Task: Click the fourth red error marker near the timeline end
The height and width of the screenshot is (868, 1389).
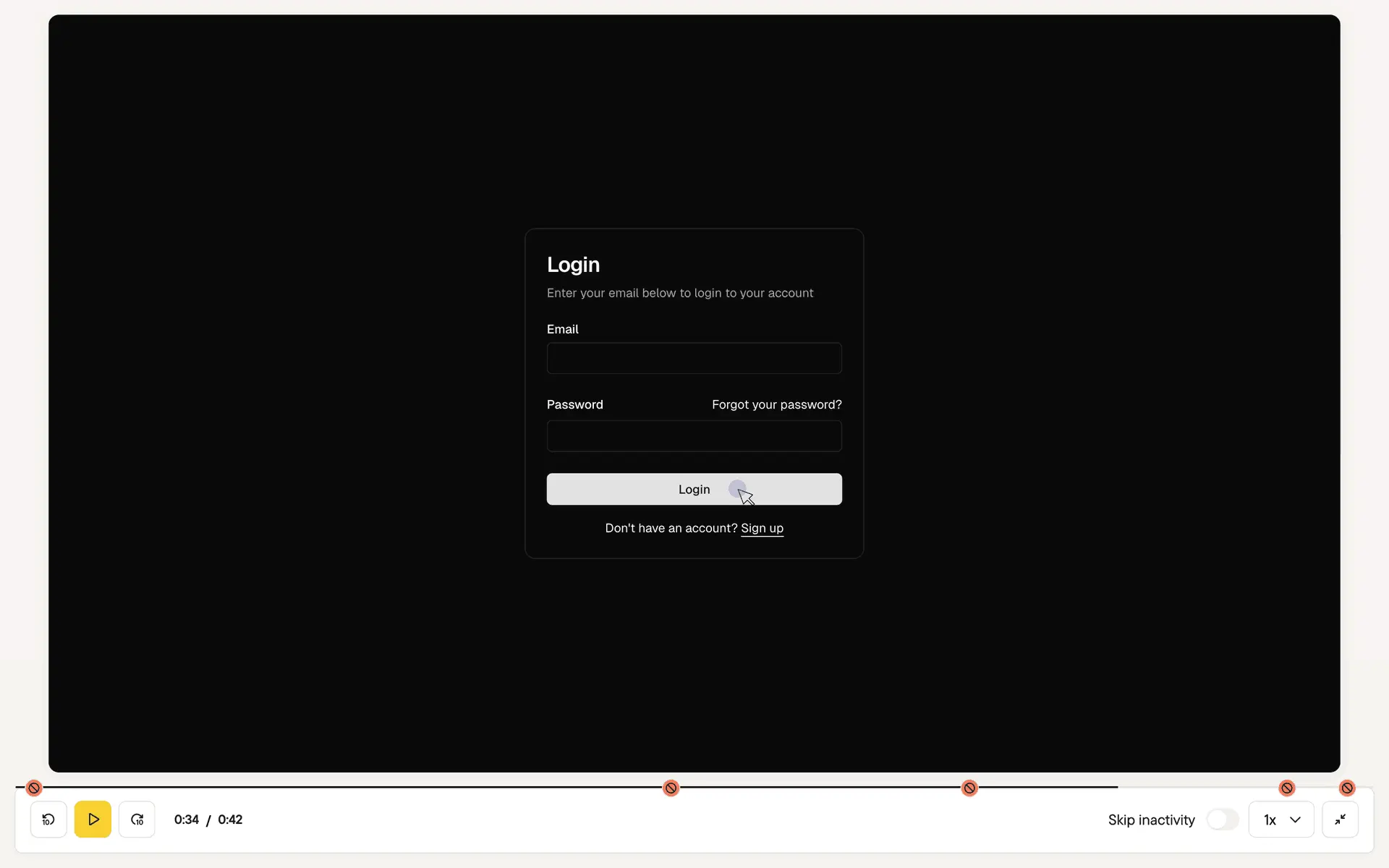Action: [1286, 788]
